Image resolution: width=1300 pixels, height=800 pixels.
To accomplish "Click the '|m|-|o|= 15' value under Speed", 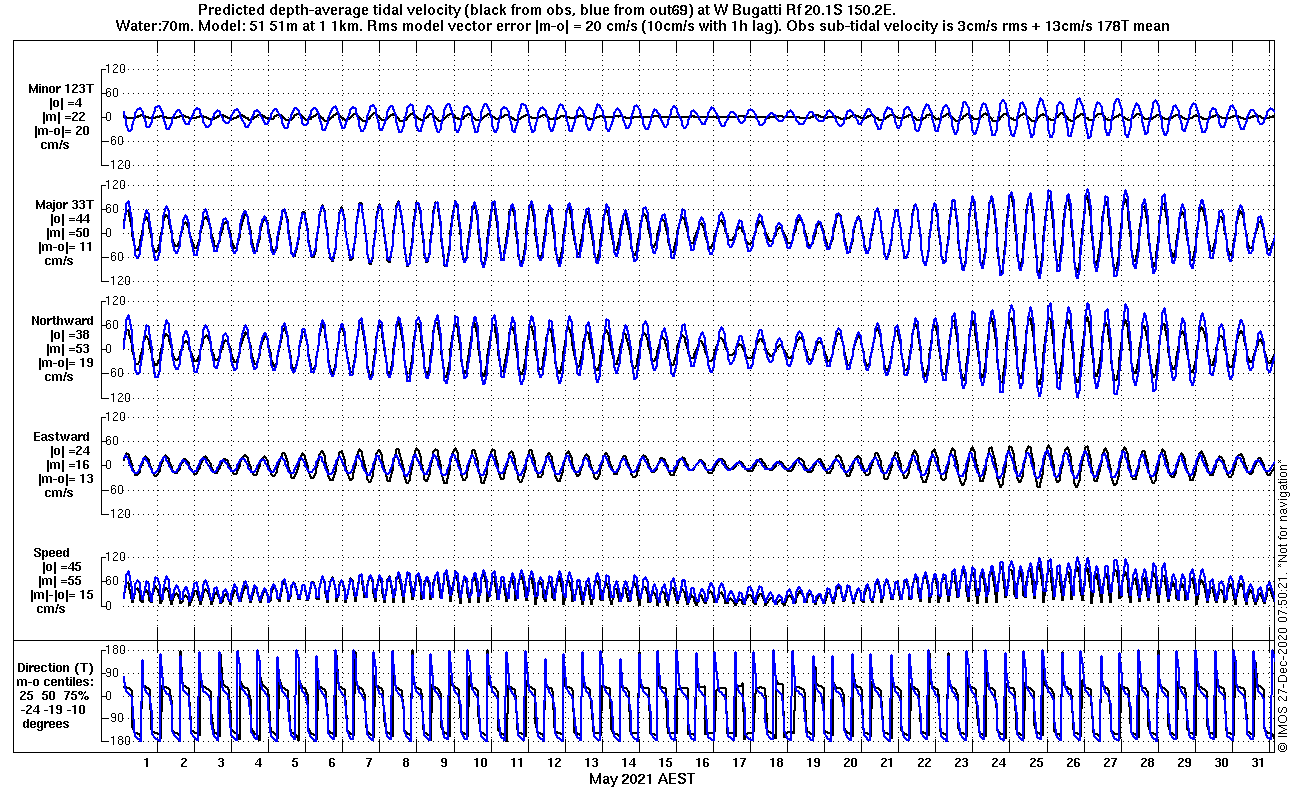I will coord(63,595).
